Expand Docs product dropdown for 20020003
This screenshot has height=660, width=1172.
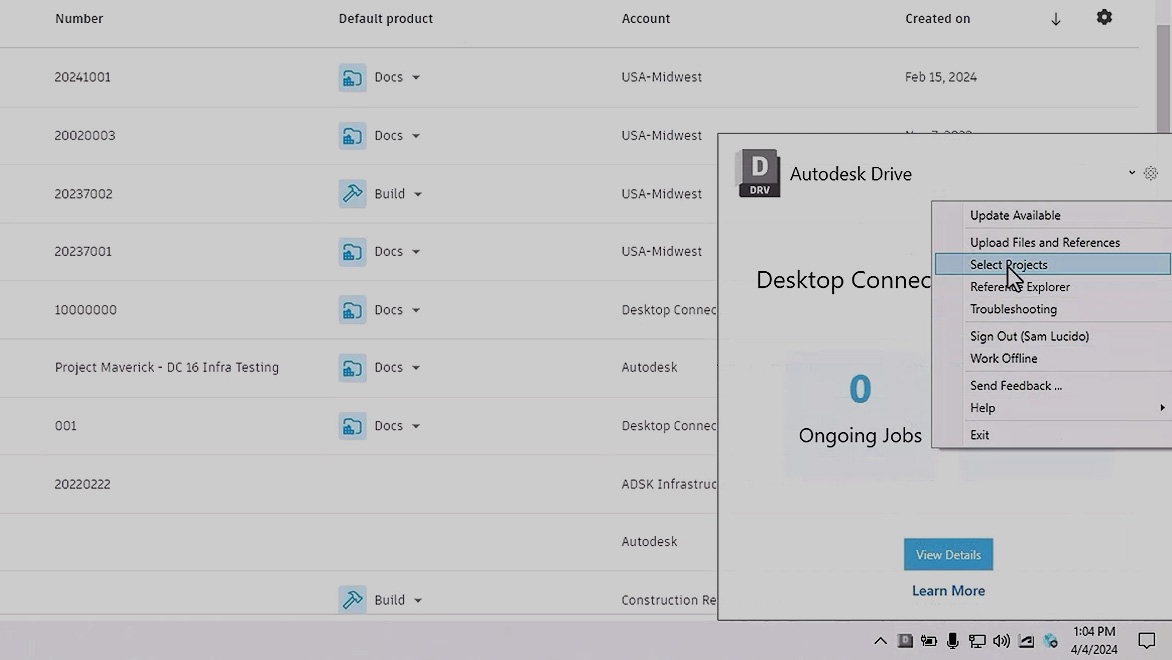tap(416, 136)
